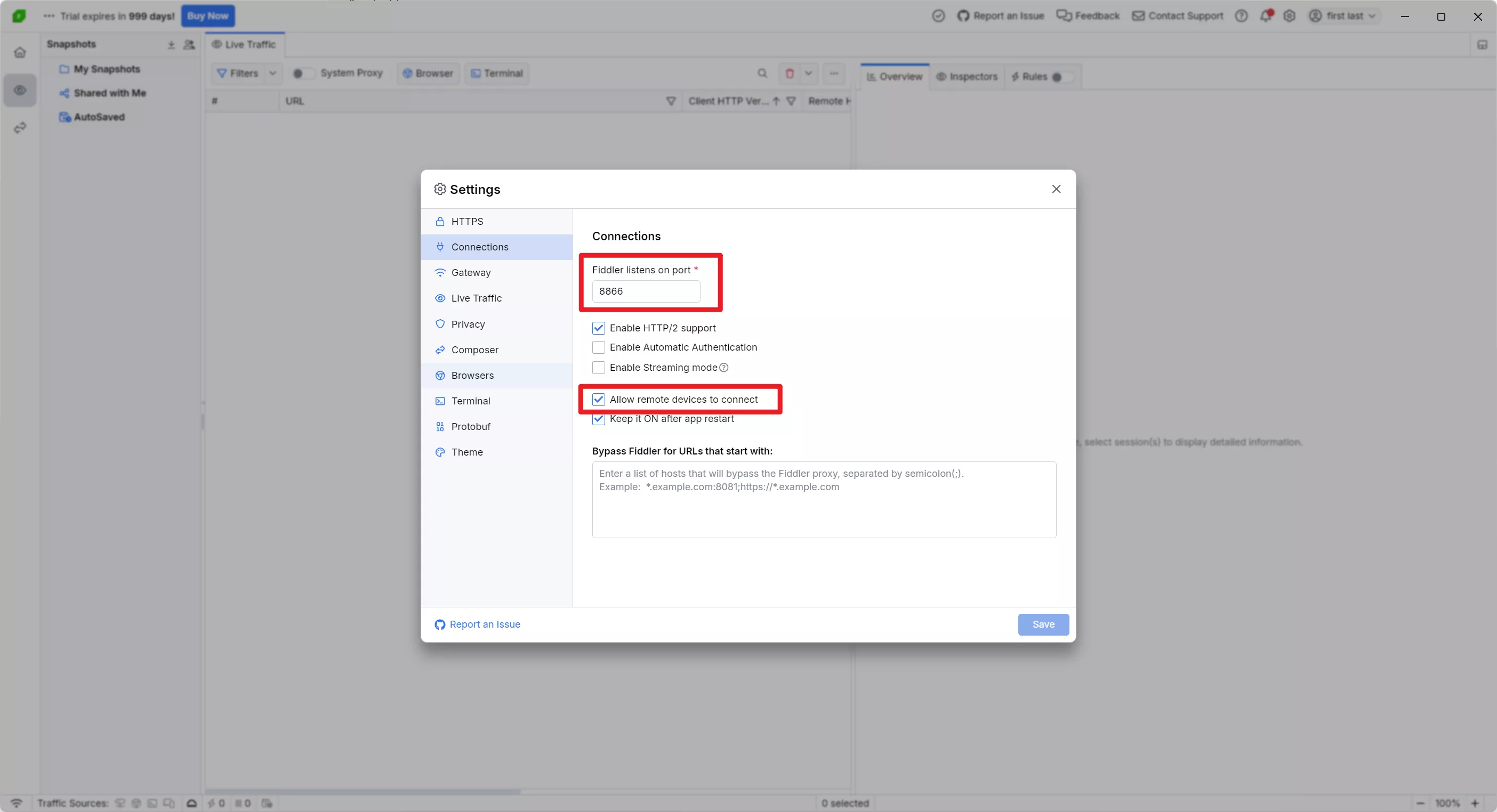Uncheck Allow remote devices to connect

click(598, 400)
